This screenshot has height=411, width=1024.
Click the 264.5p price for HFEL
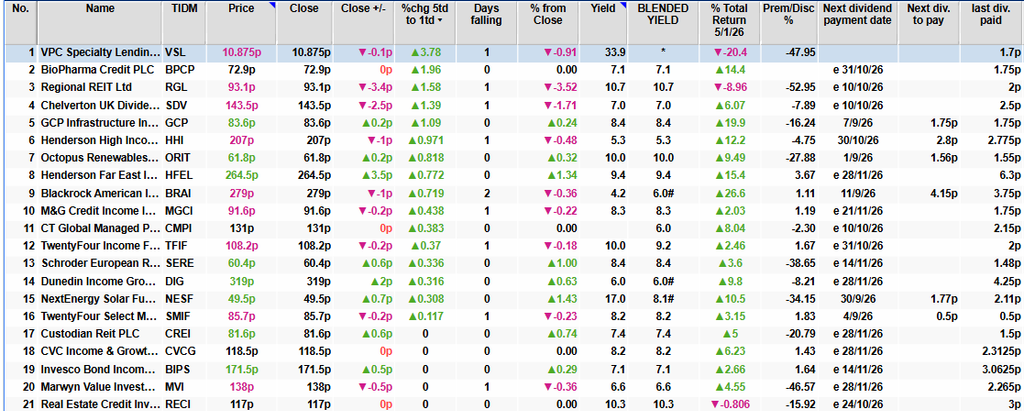click(242, 175)
